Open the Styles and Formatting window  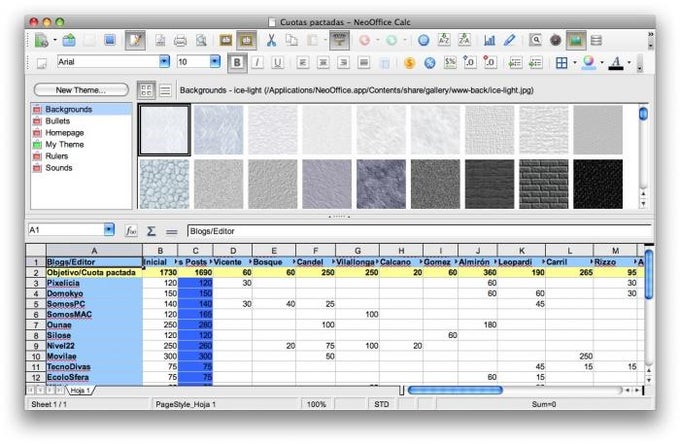pyautogui.click(x=41, y=63)
